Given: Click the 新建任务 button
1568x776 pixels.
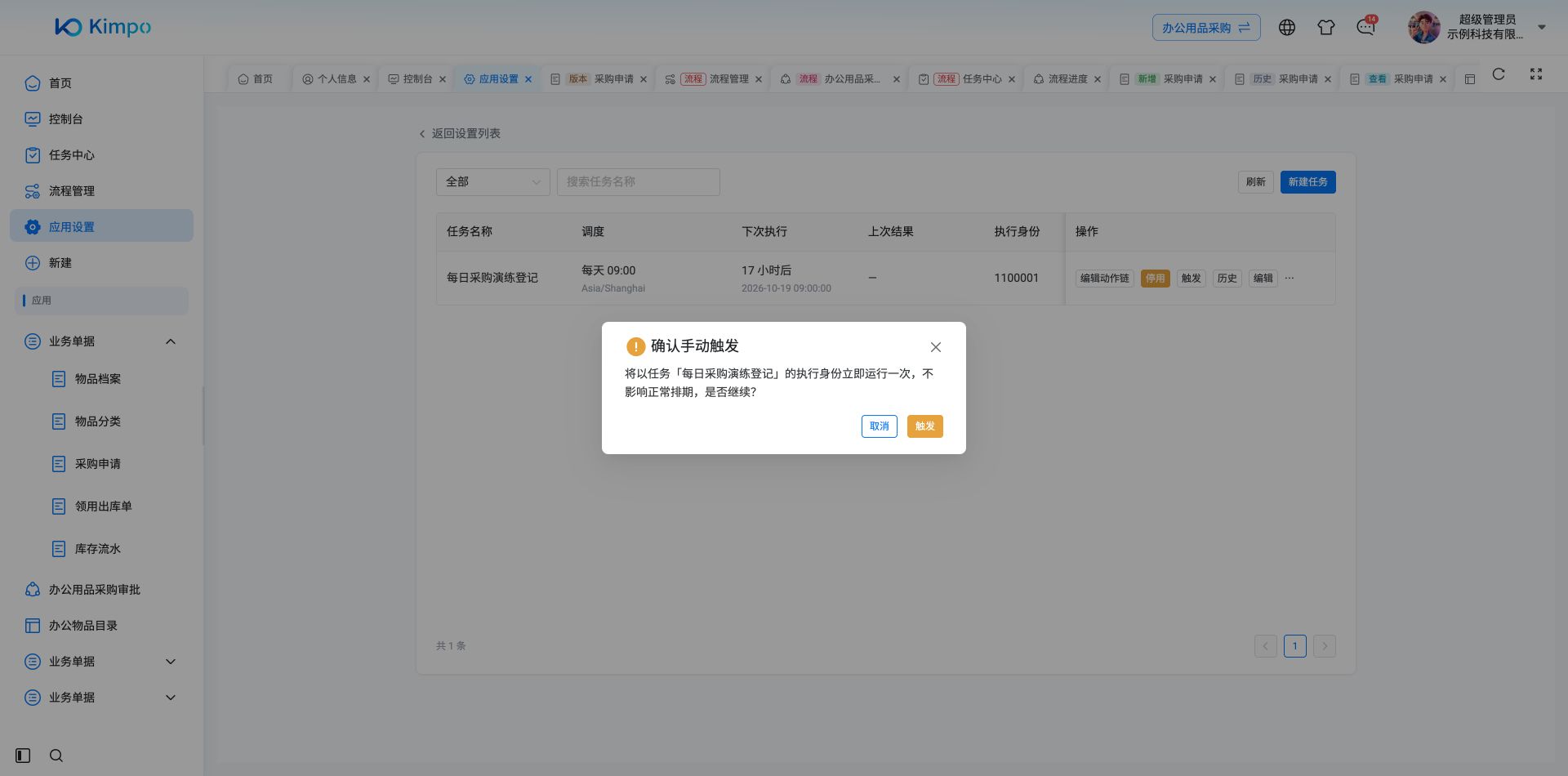Looking at the screenshot, I should pos(1307,182).
